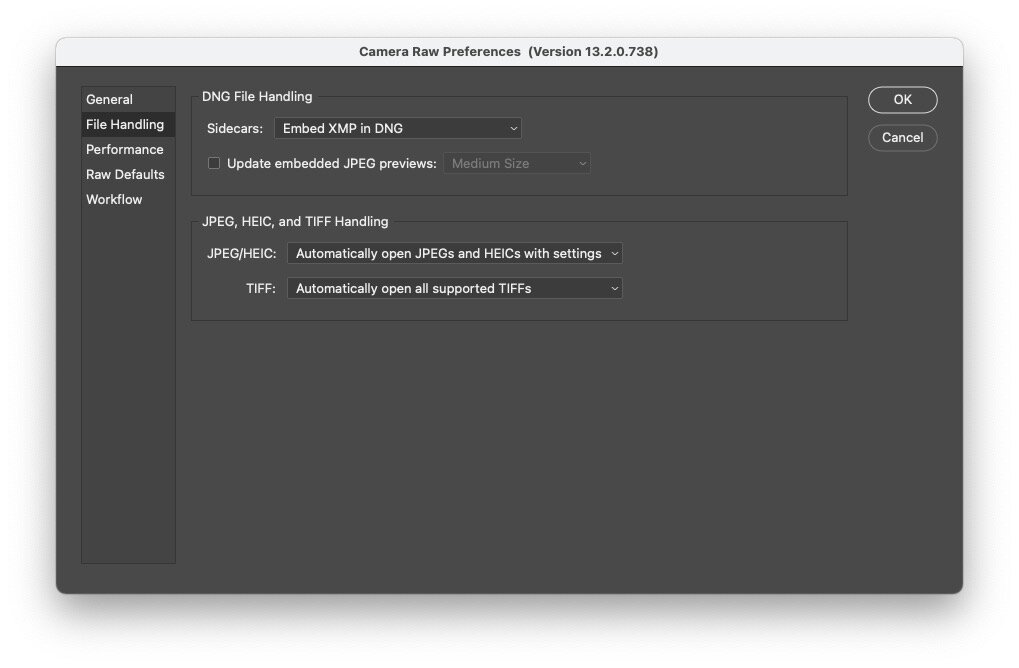Switch to the Performance section

coord(128,149)
